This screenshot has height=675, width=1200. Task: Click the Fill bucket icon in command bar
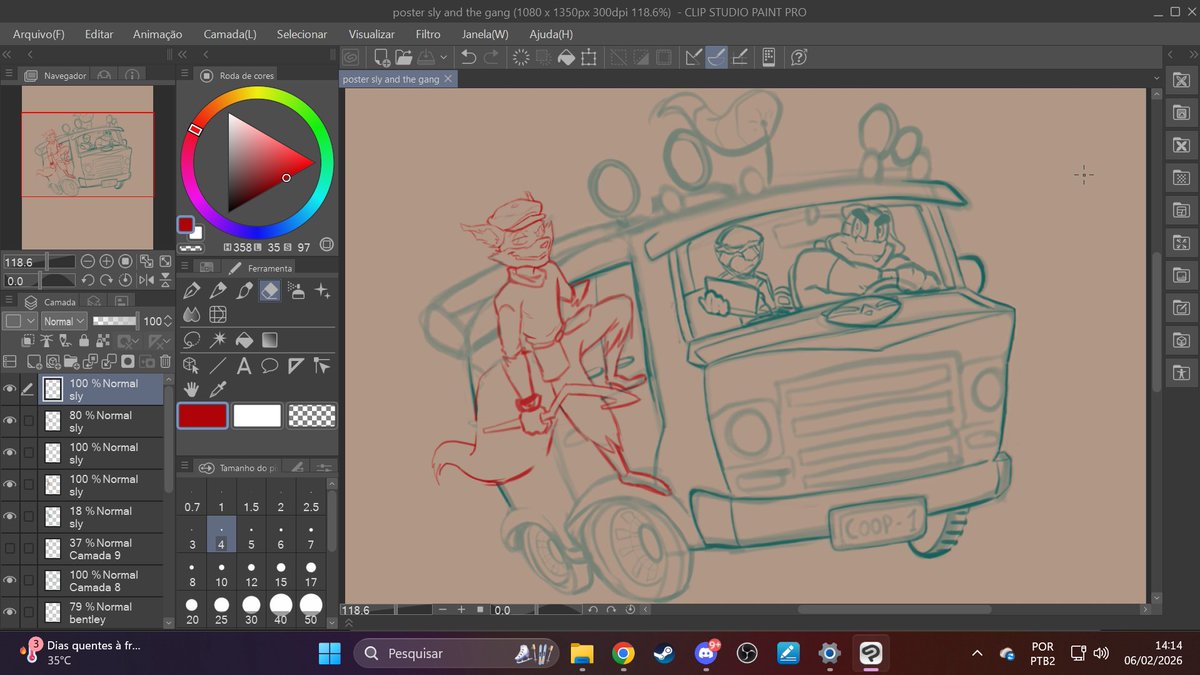pyautogui.click(x=566, y=57)
